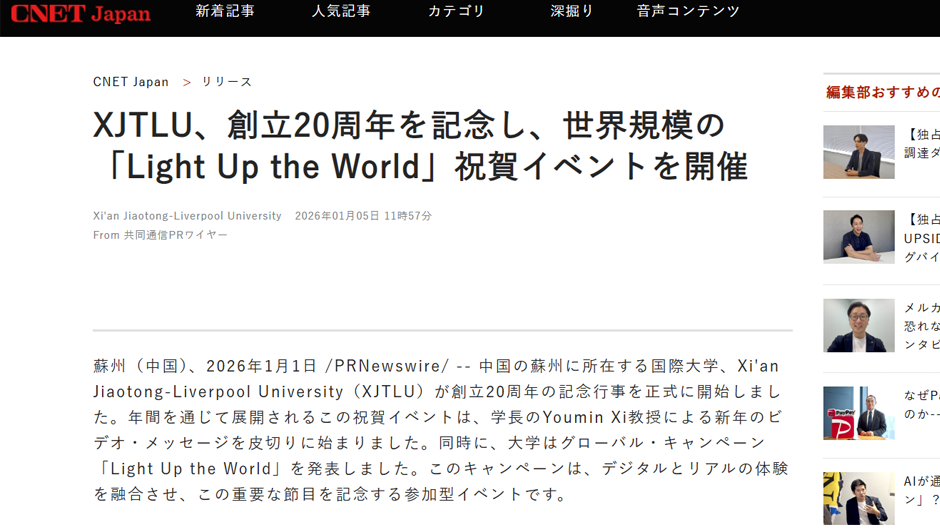Open thumbnail of smiling man with glasses
This screenshot has width=940, height=529.
(858, 325)
